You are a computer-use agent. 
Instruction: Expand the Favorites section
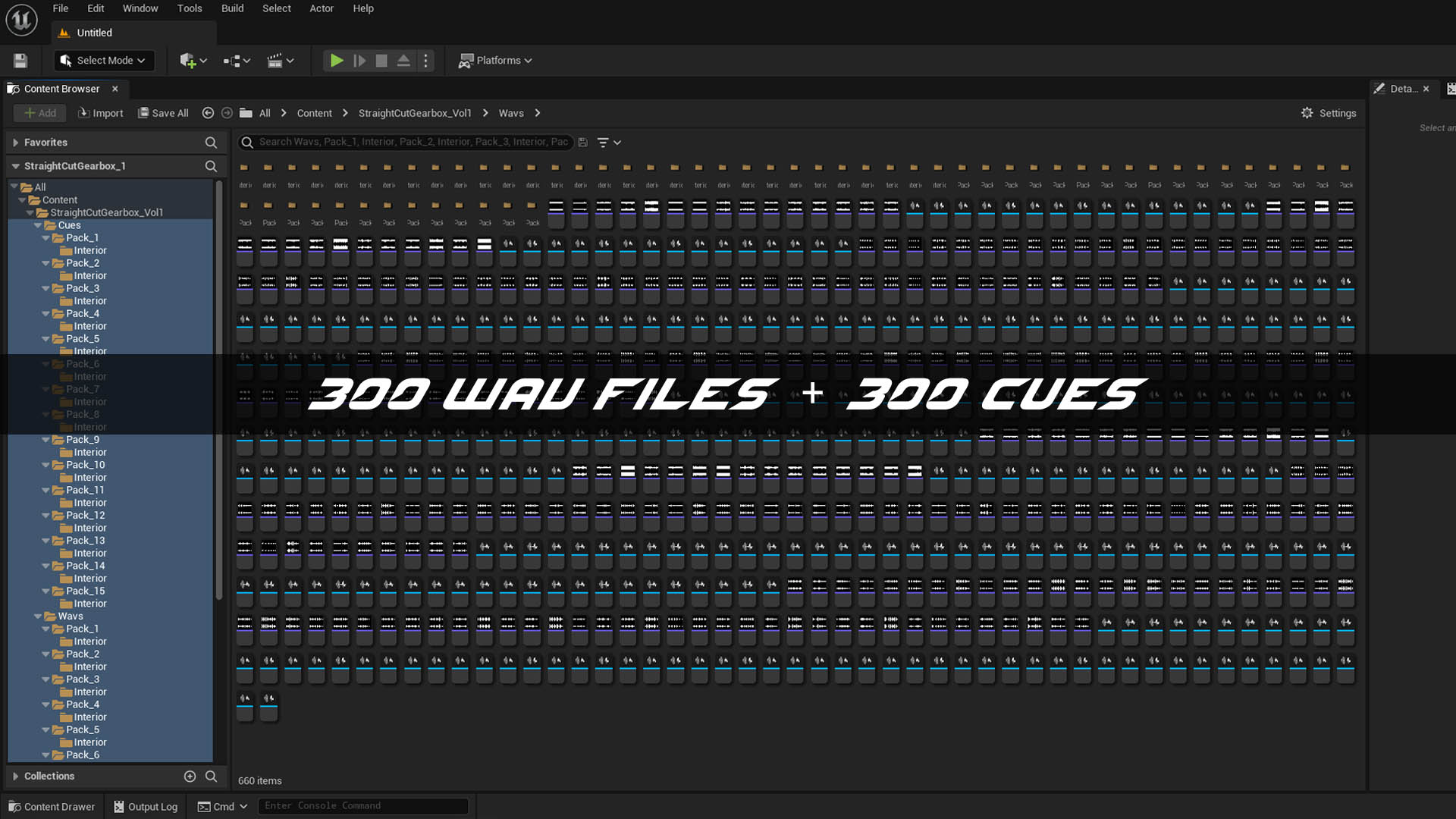click(15, 143)
